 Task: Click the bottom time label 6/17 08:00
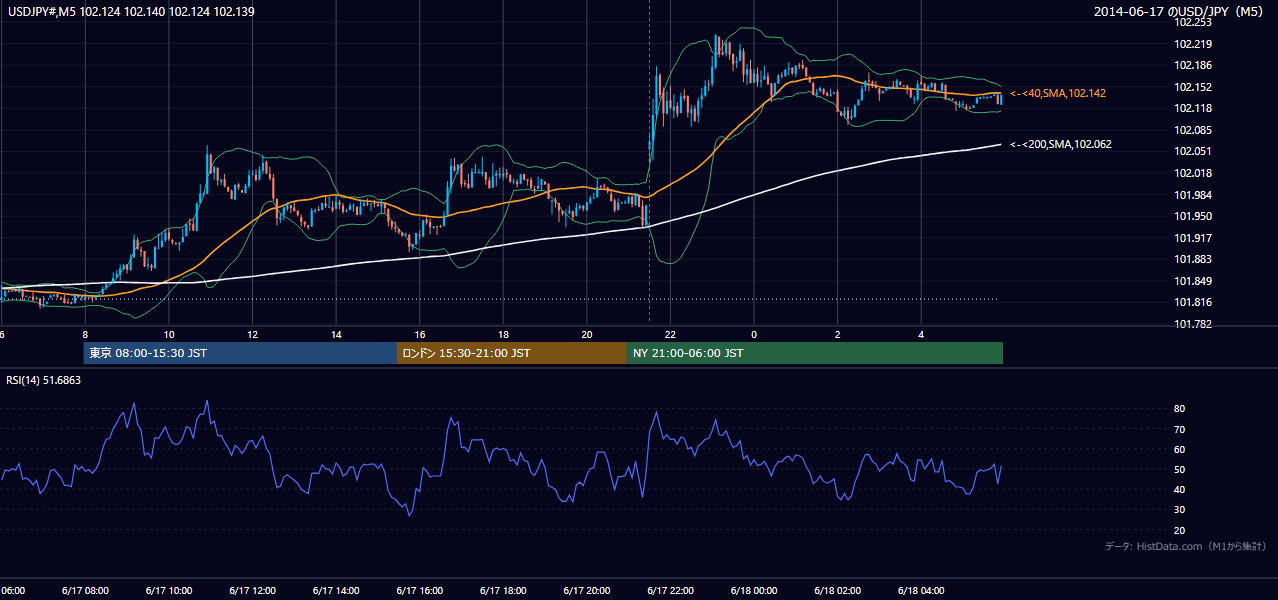coord(84,590)
